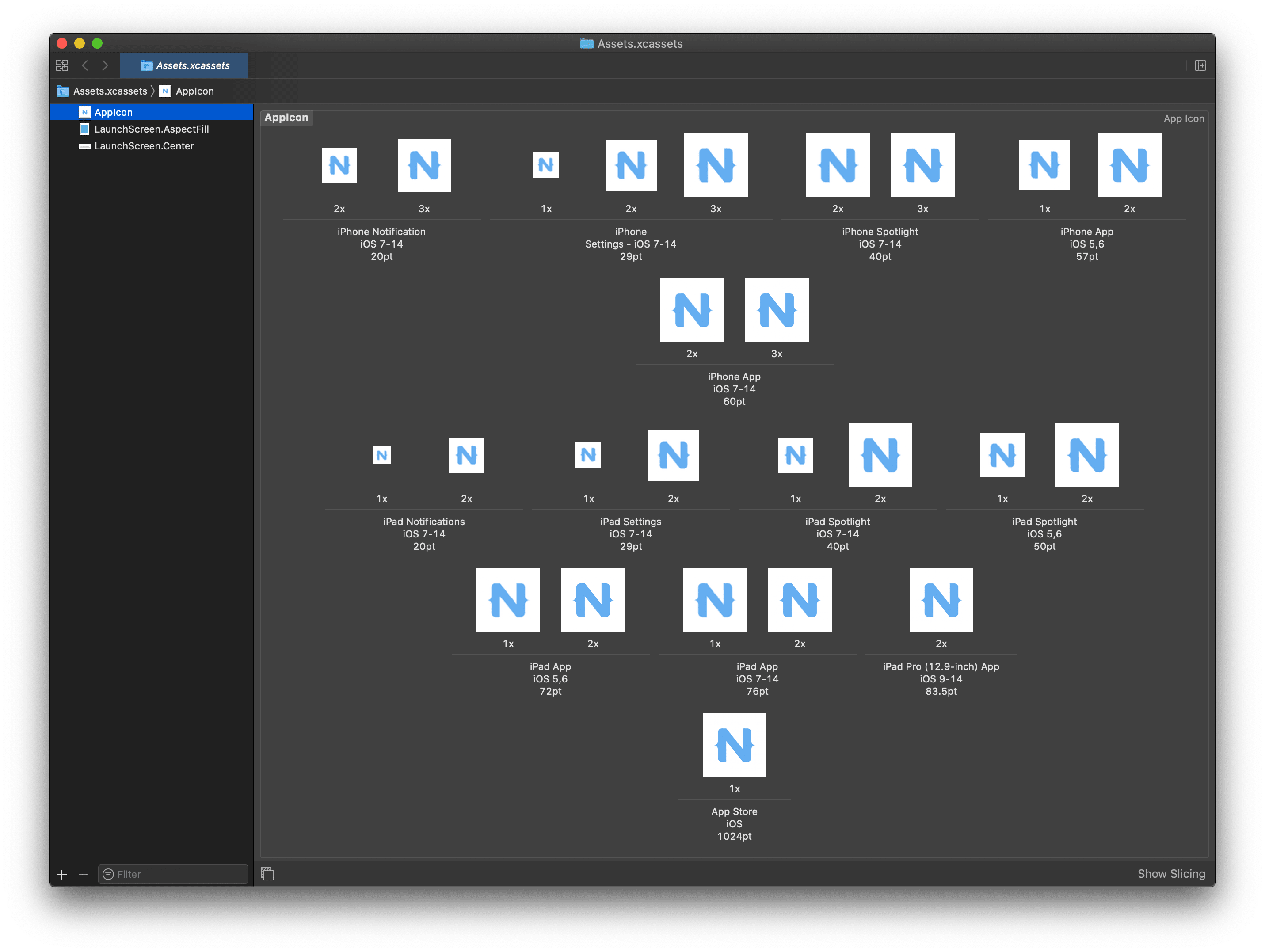Select the Assets.xcassets tab
This screenshot has width=1265, height=952.
point(184,66)
